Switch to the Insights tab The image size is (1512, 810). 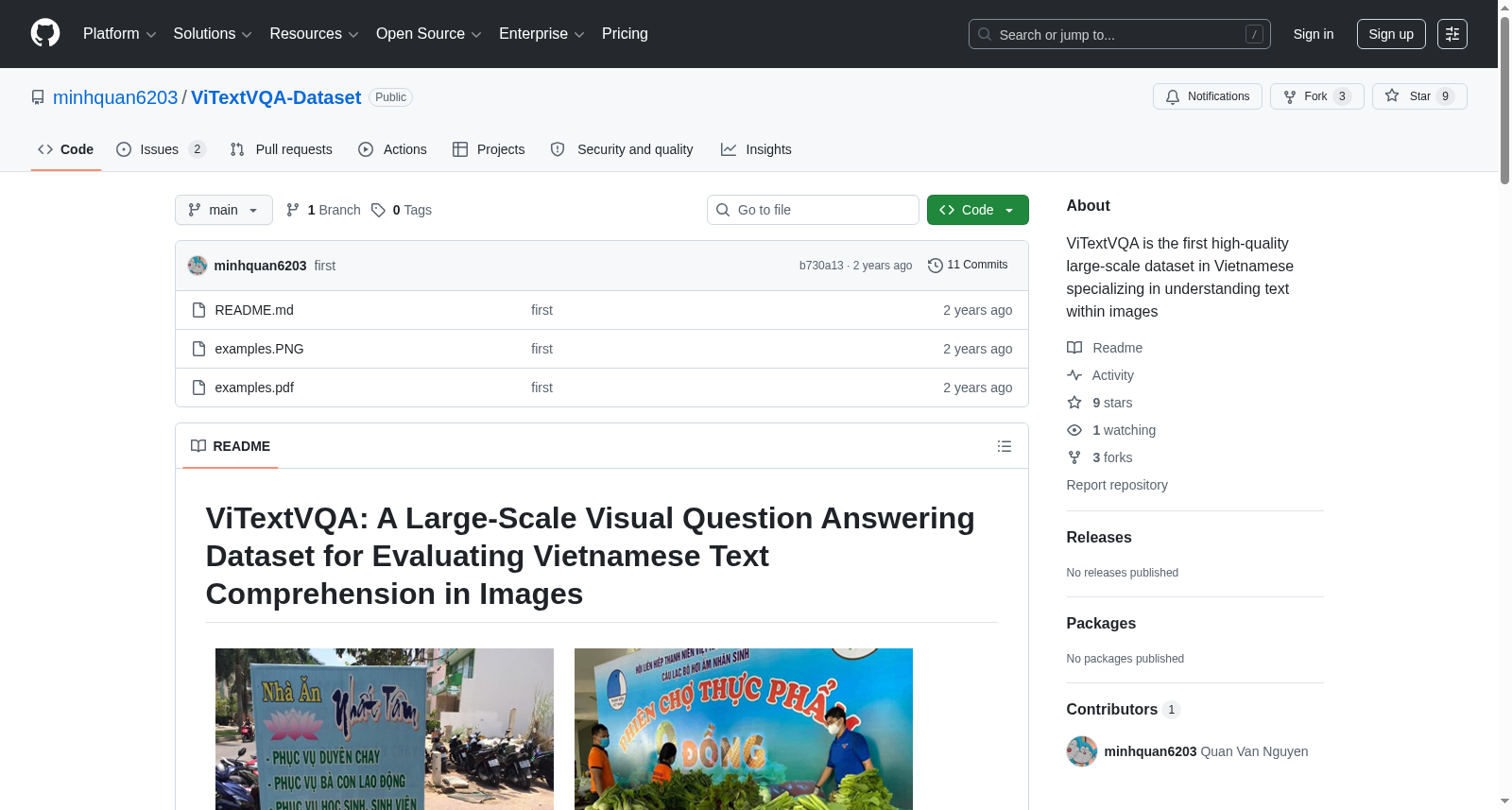756,149
